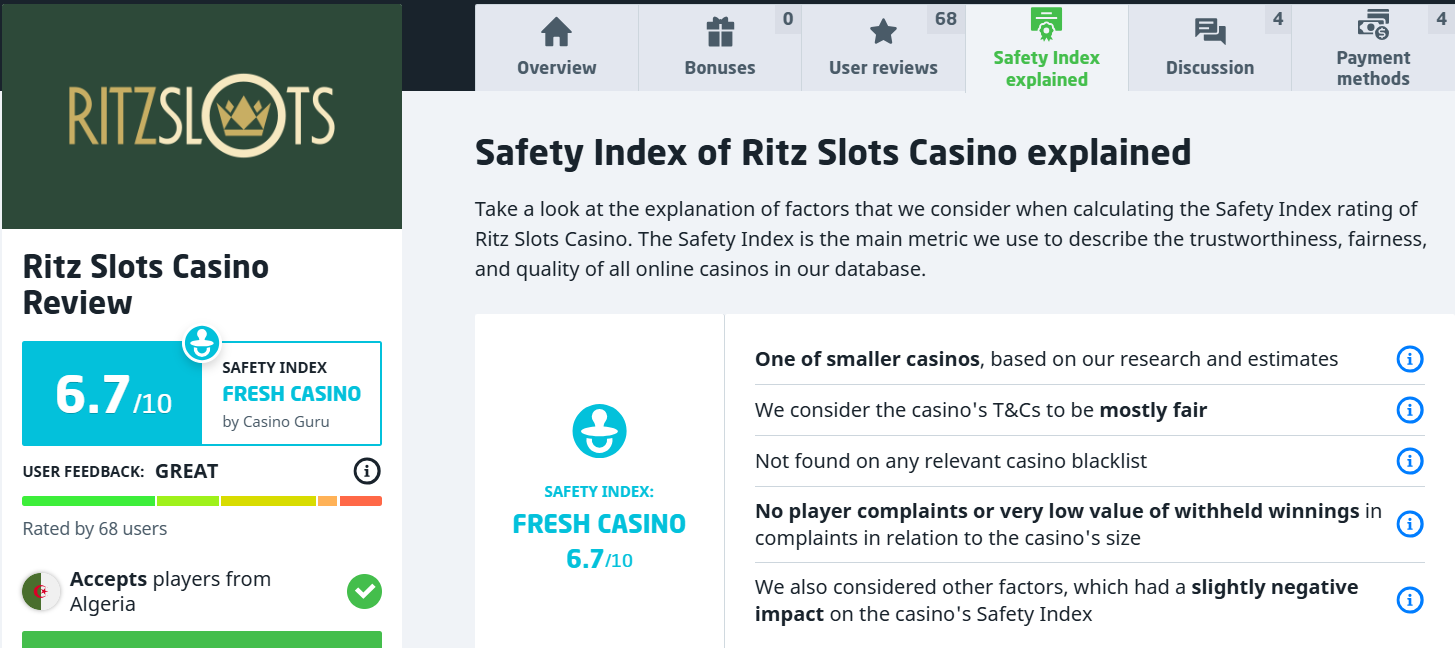
Task: Click the User reviews star icon
Action: tap(883, 32)
